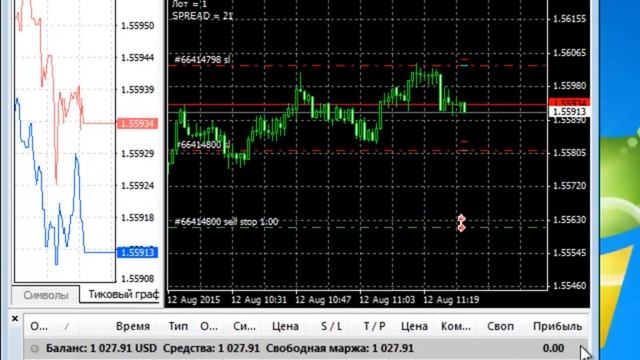Click the Баланс: 1 027.91 USD text
Image resolution: width=640 pixels, height=360 pixels.
tap(101, 349)
